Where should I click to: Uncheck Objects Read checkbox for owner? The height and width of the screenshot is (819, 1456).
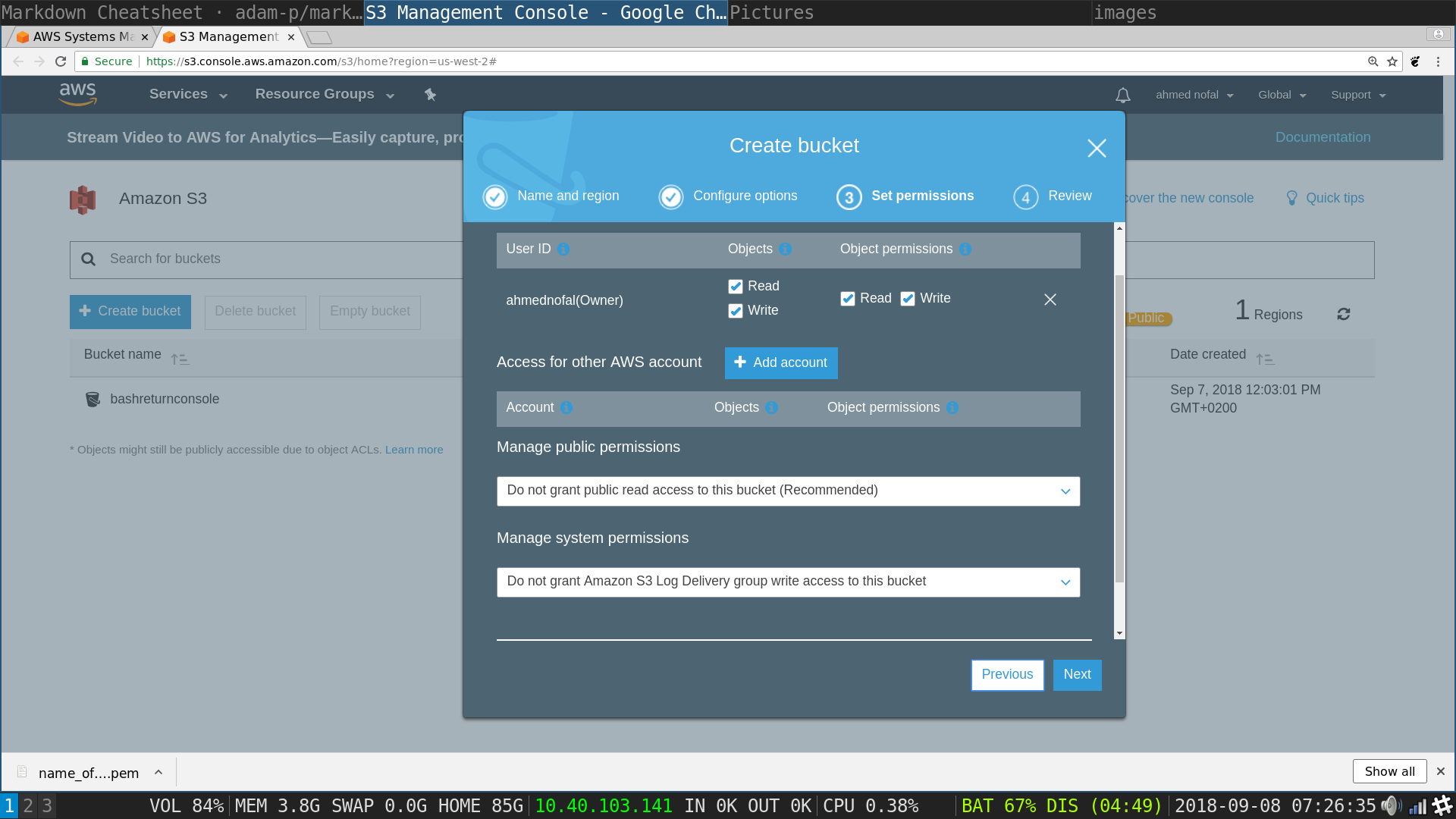pyautogui.click(x=735, y=287)
